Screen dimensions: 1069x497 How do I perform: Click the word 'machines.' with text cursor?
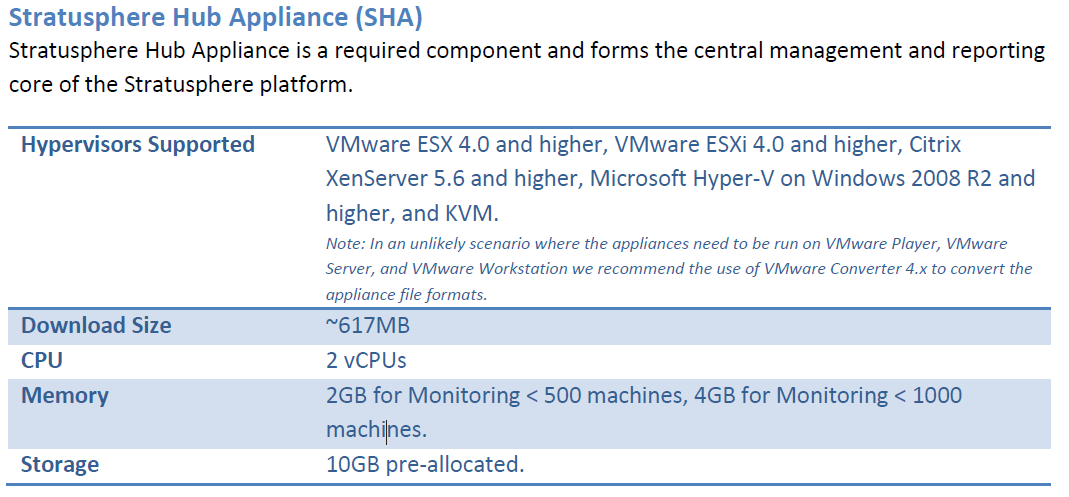pyautogui.click(x=376, y=430)
